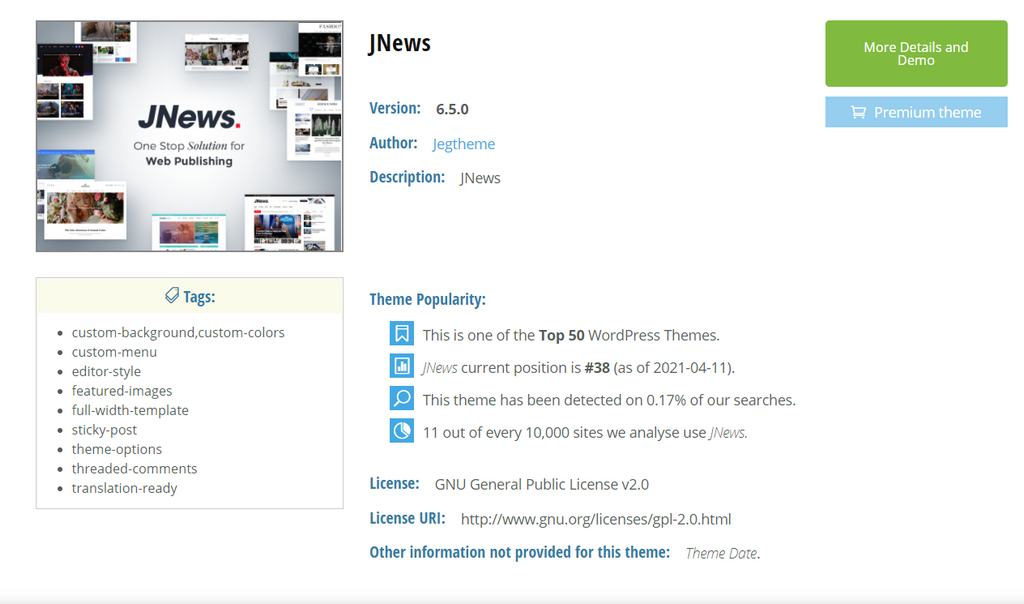The image size is (1024, 604).
Task: Click the GPL license URI text
Action: click(x=595, y=519)
